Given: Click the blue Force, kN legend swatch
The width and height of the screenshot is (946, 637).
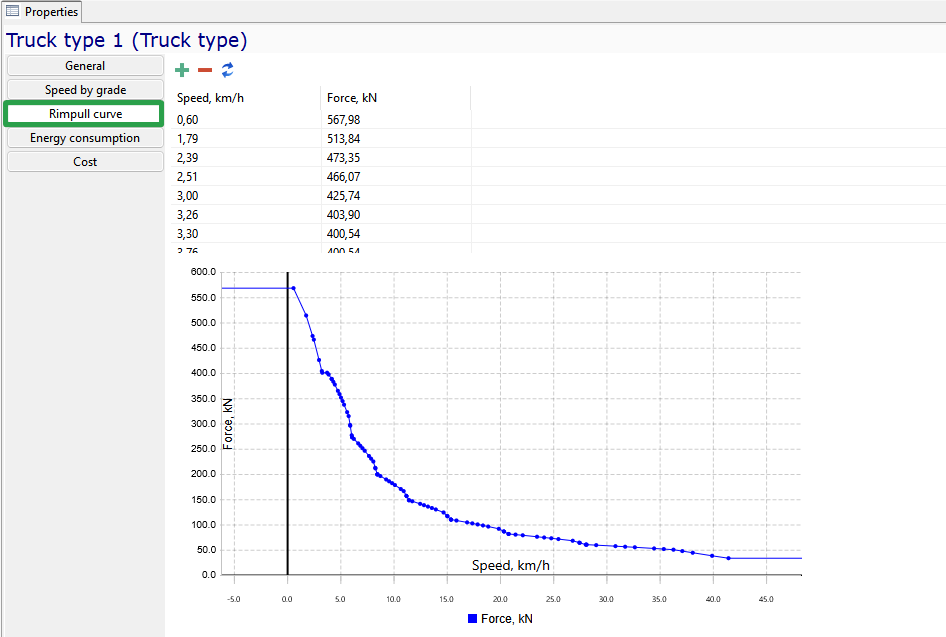Looking at the screenshot, I should [472, 618].
